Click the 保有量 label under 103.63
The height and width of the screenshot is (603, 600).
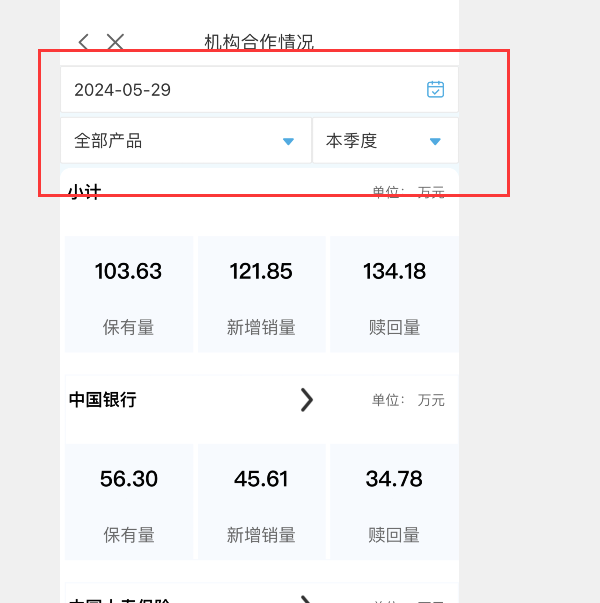128,327
